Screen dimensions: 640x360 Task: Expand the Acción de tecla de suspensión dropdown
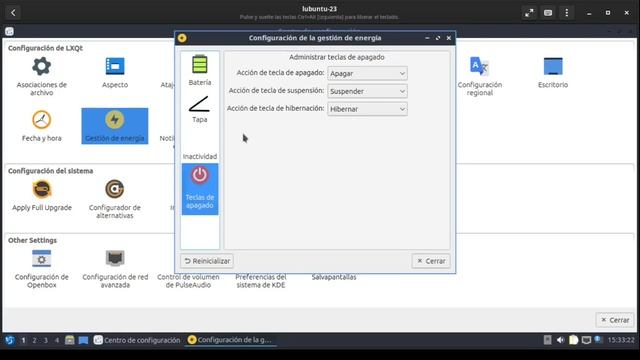[367, 91]
